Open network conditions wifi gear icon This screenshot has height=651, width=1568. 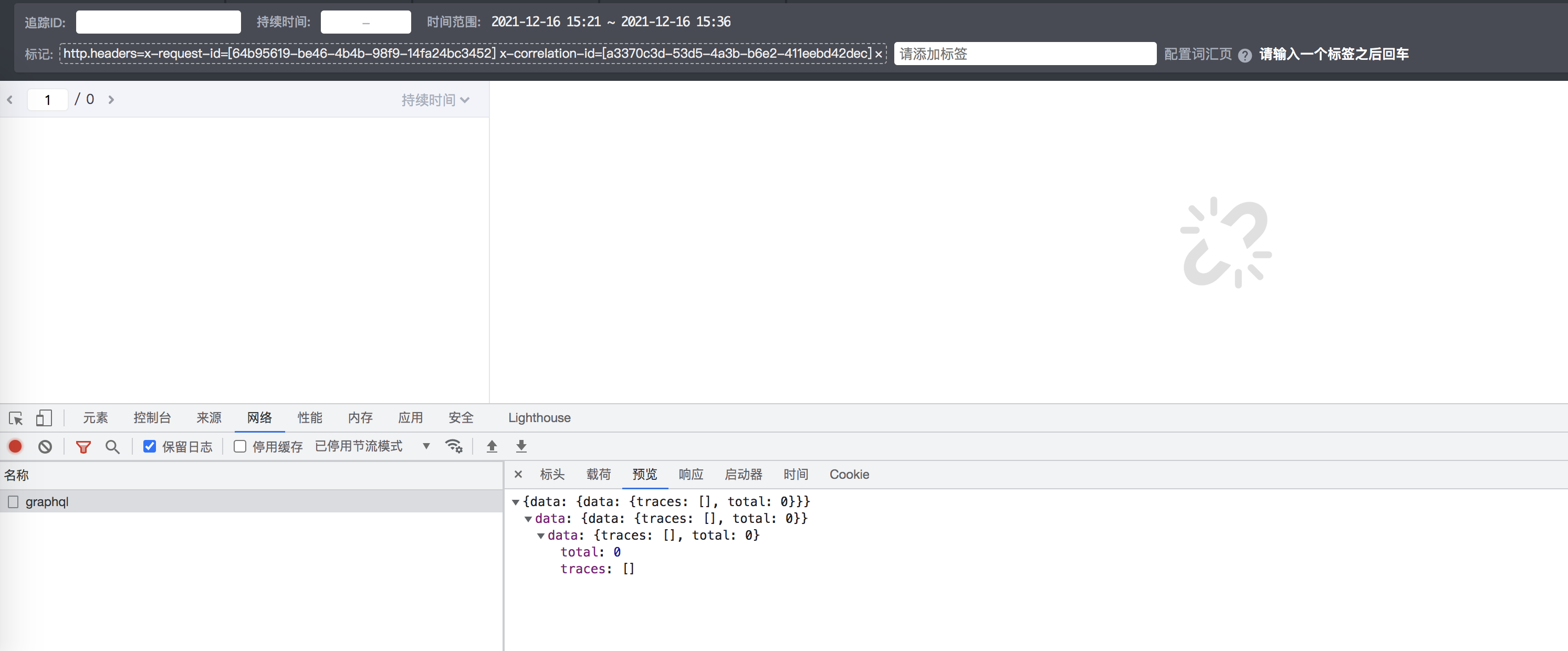click(x=454, y=447)
